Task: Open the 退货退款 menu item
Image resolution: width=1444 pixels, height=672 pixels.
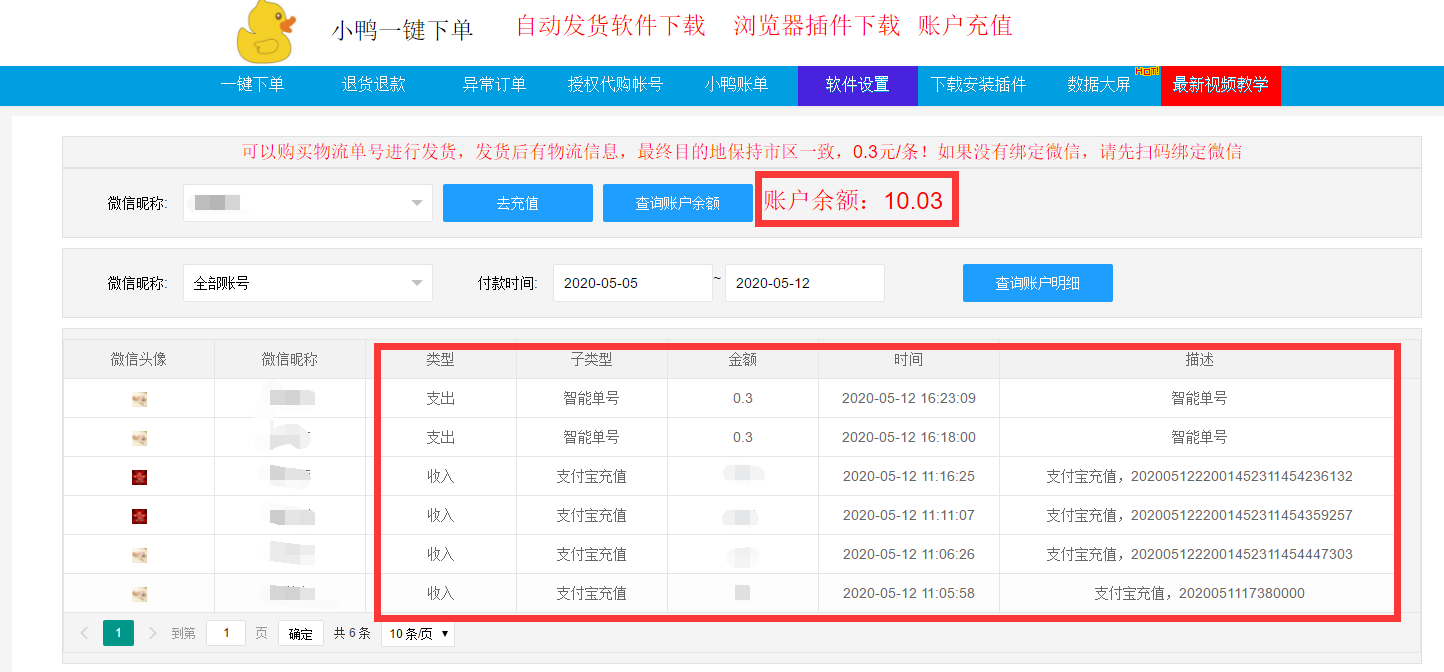Action: [x=375, y=85]
